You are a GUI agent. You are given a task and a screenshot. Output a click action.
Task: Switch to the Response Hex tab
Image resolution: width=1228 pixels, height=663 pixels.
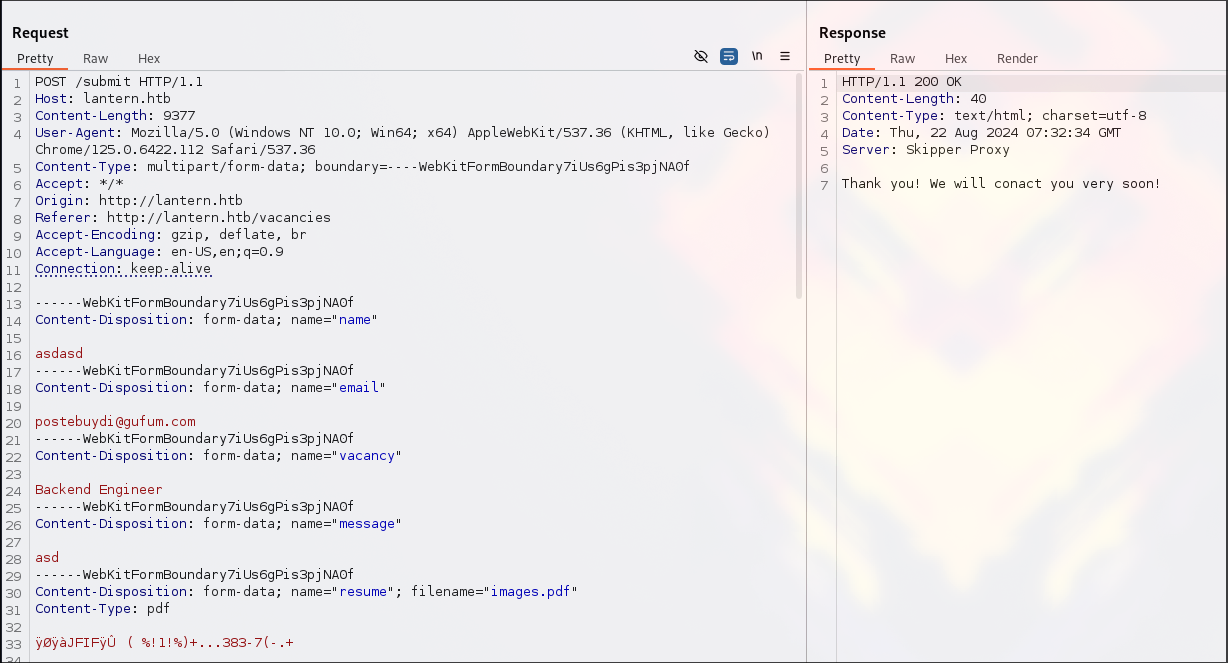[956, 59]
